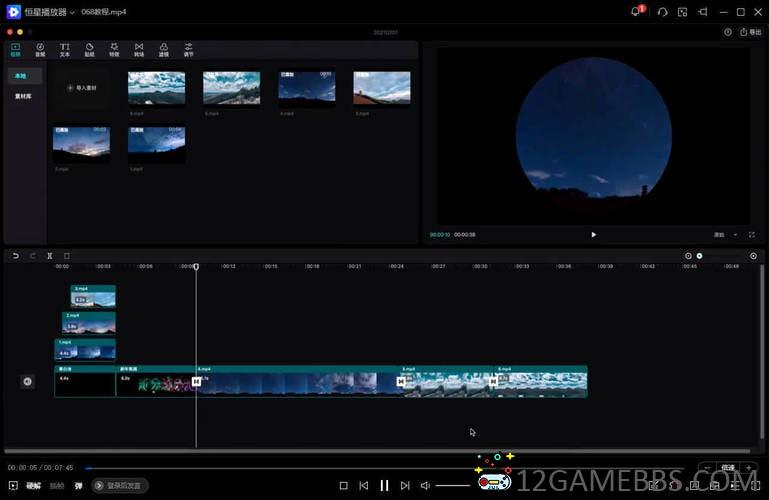Expand the 恒星播放器 title dropdown
This screenshot has width=769, height=500.
click(x=72, y=12)
